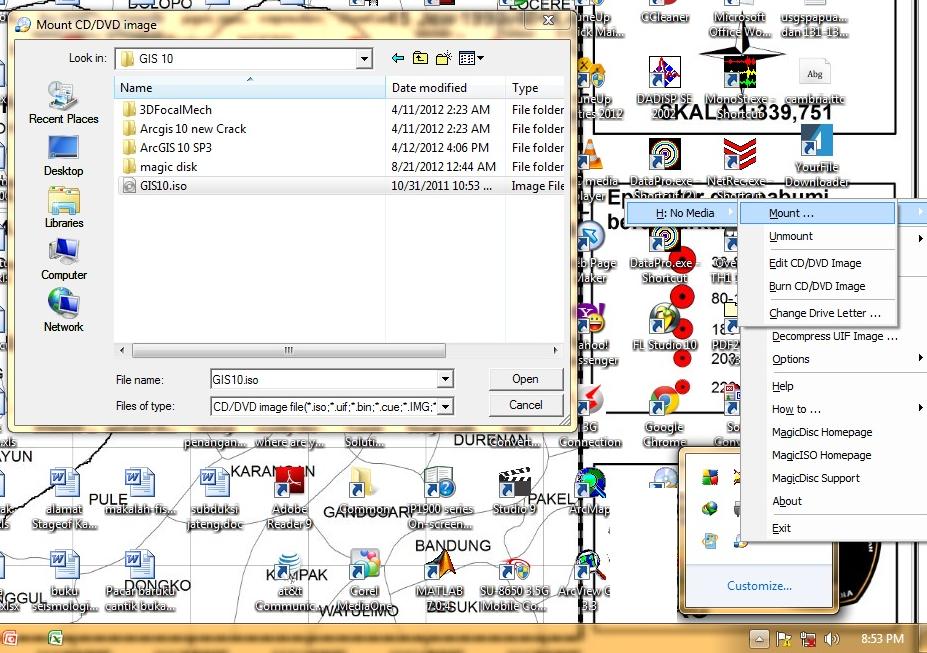
Task: Click the volume speaker tray icon
Action: click(x=831, y=639)
